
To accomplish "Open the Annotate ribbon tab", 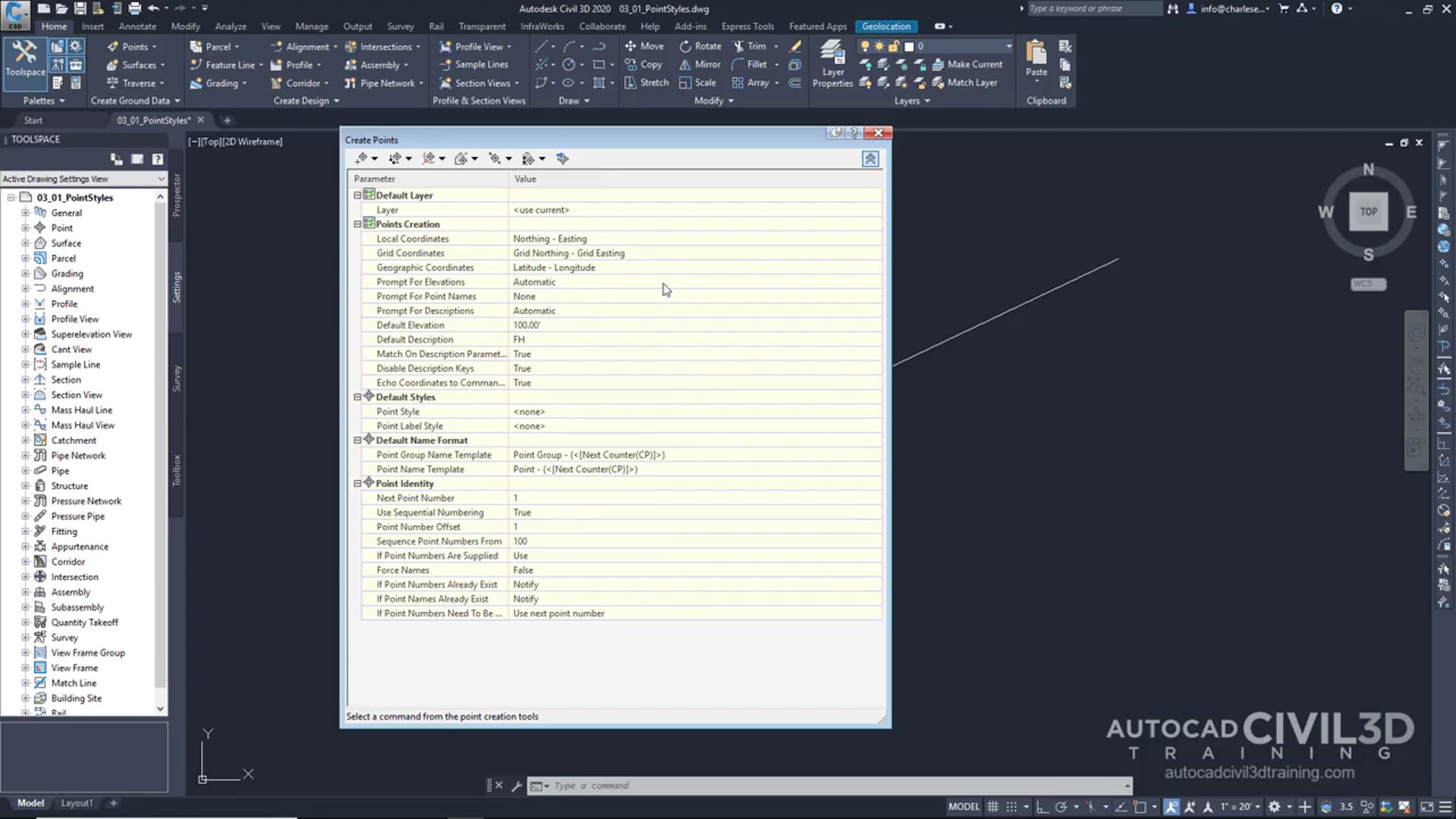I will pos(137,27).
